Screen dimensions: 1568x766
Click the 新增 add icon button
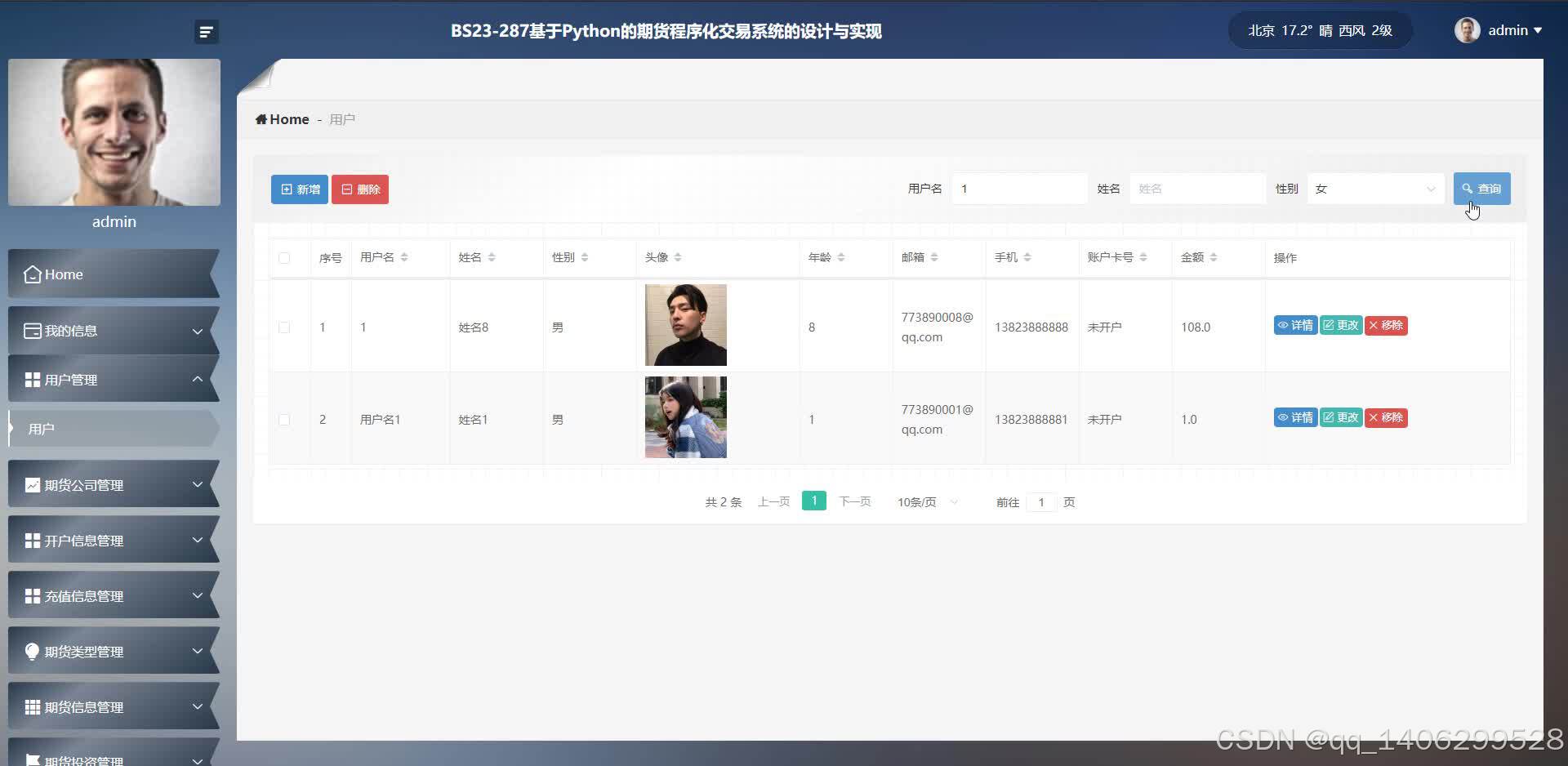(285, 189)
